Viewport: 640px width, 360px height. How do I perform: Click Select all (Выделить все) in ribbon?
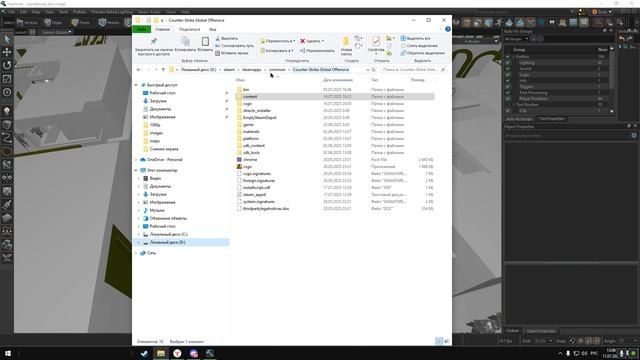tap(416, 38)
